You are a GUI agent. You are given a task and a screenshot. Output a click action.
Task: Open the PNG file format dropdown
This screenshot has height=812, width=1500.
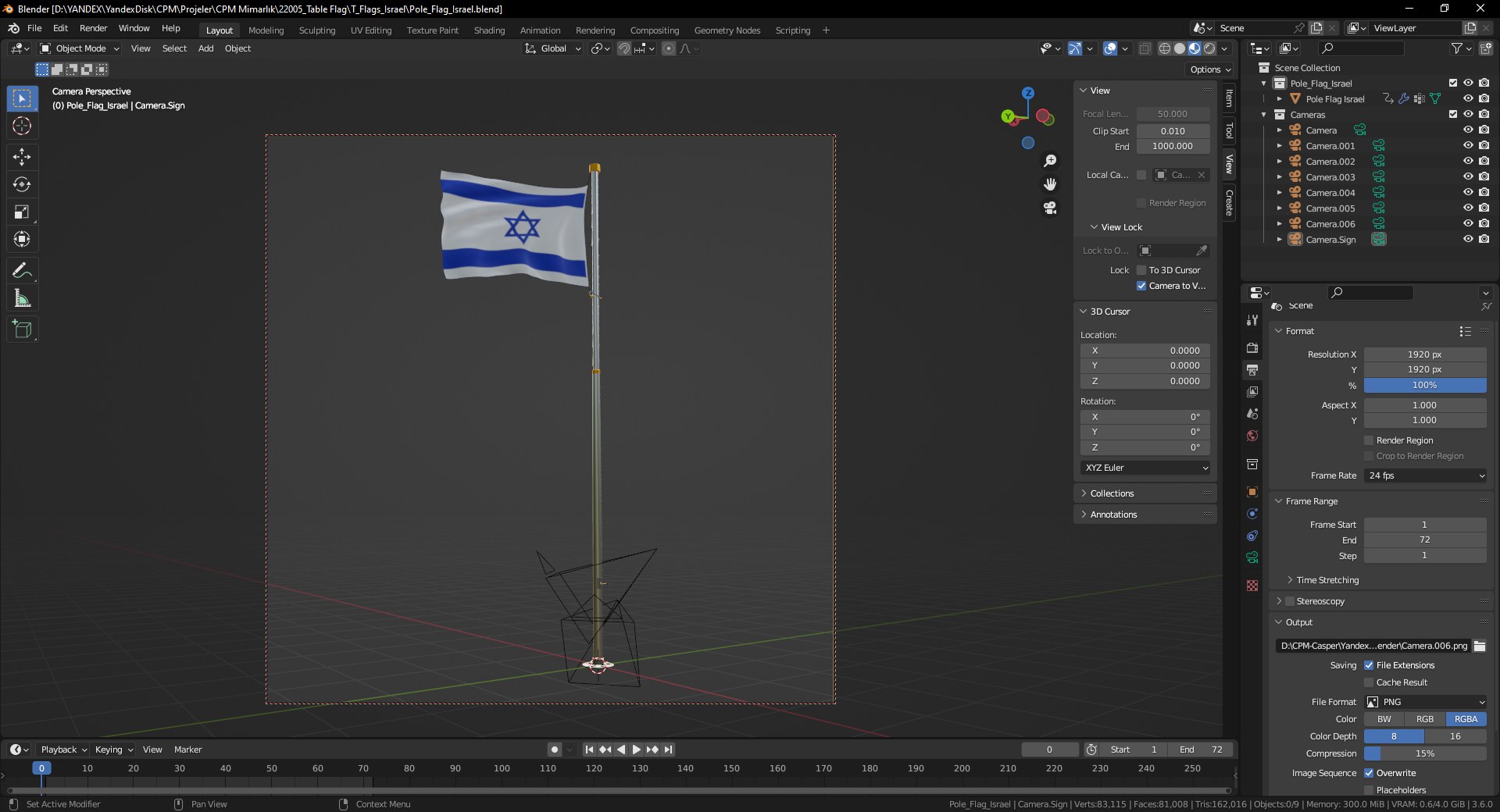(x=1425, y=702)
